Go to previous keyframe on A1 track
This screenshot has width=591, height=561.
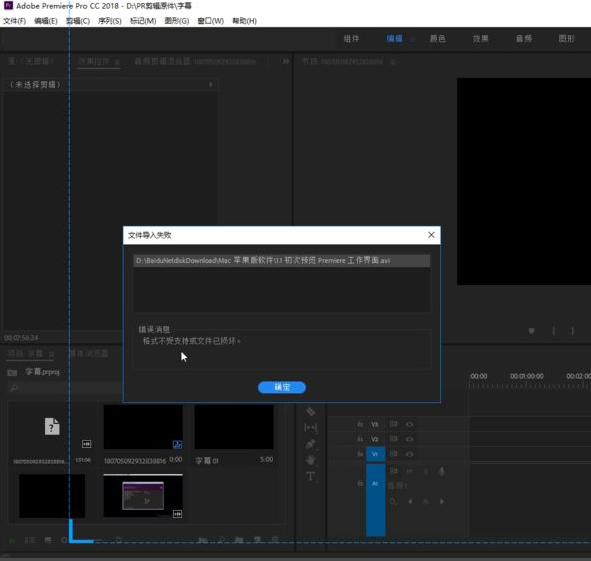(410, 501)
